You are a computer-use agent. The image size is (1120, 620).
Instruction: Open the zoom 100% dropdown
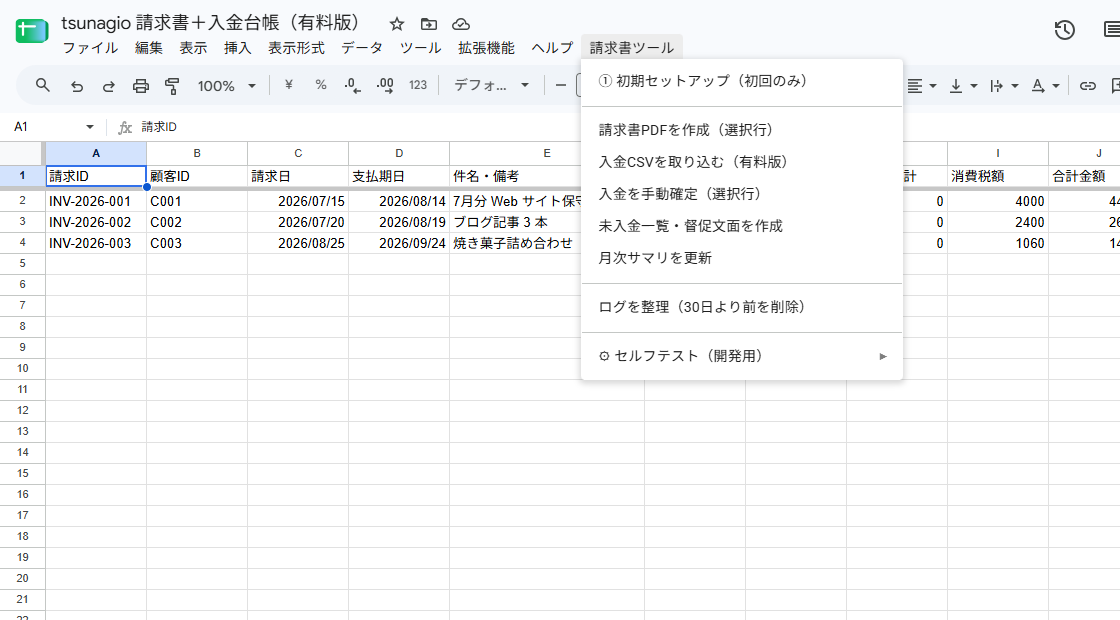[x=226, y=86]
